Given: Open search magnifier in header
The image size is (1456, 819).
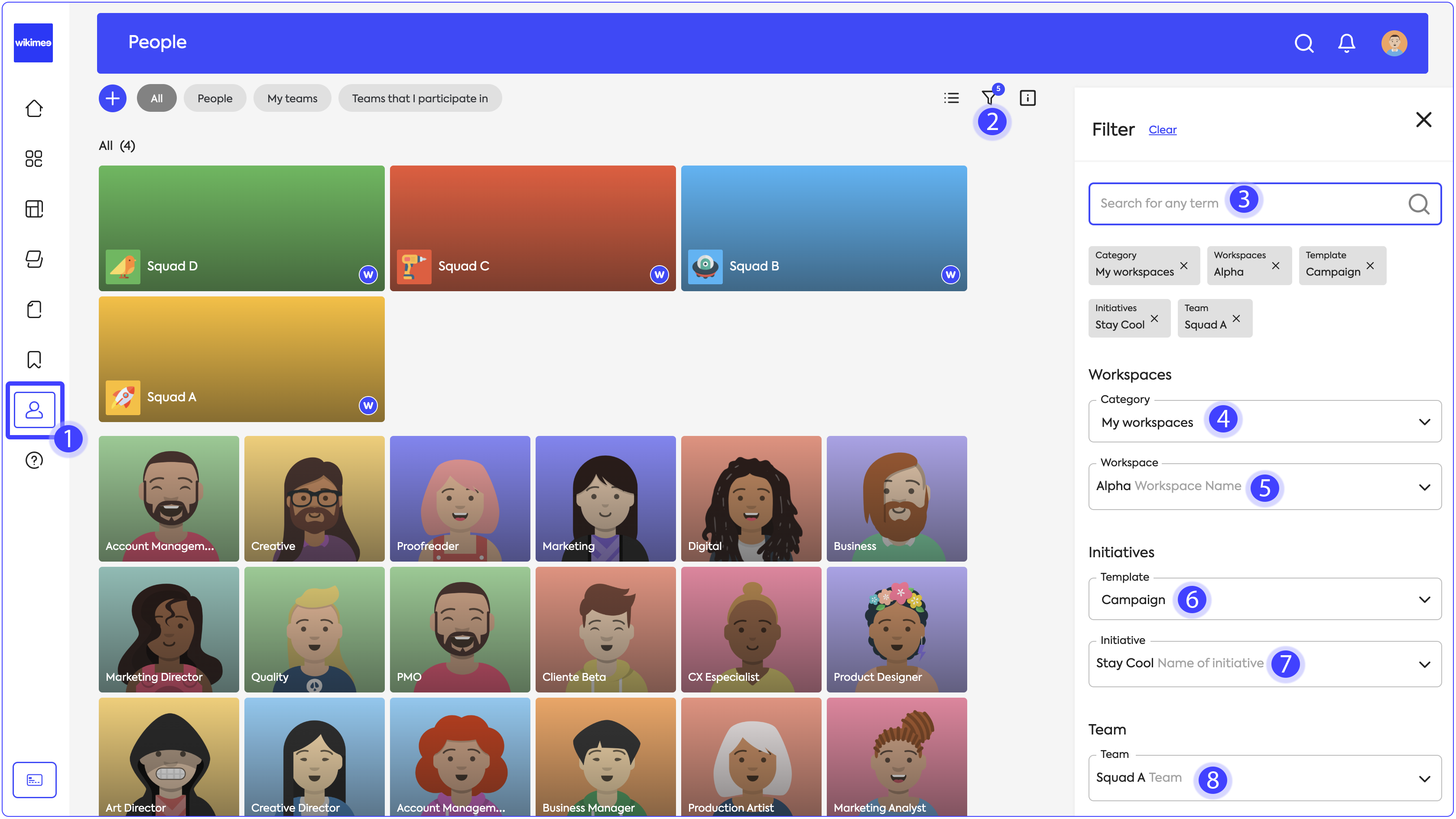Looking at the screenshot, I should [1303, 43].
